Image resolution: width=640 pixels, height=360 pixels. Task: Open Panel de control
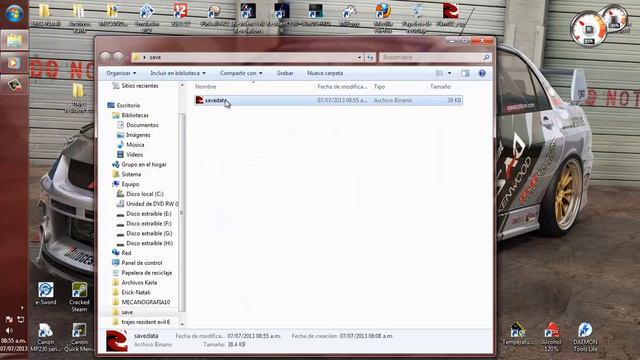coord(137,263)
